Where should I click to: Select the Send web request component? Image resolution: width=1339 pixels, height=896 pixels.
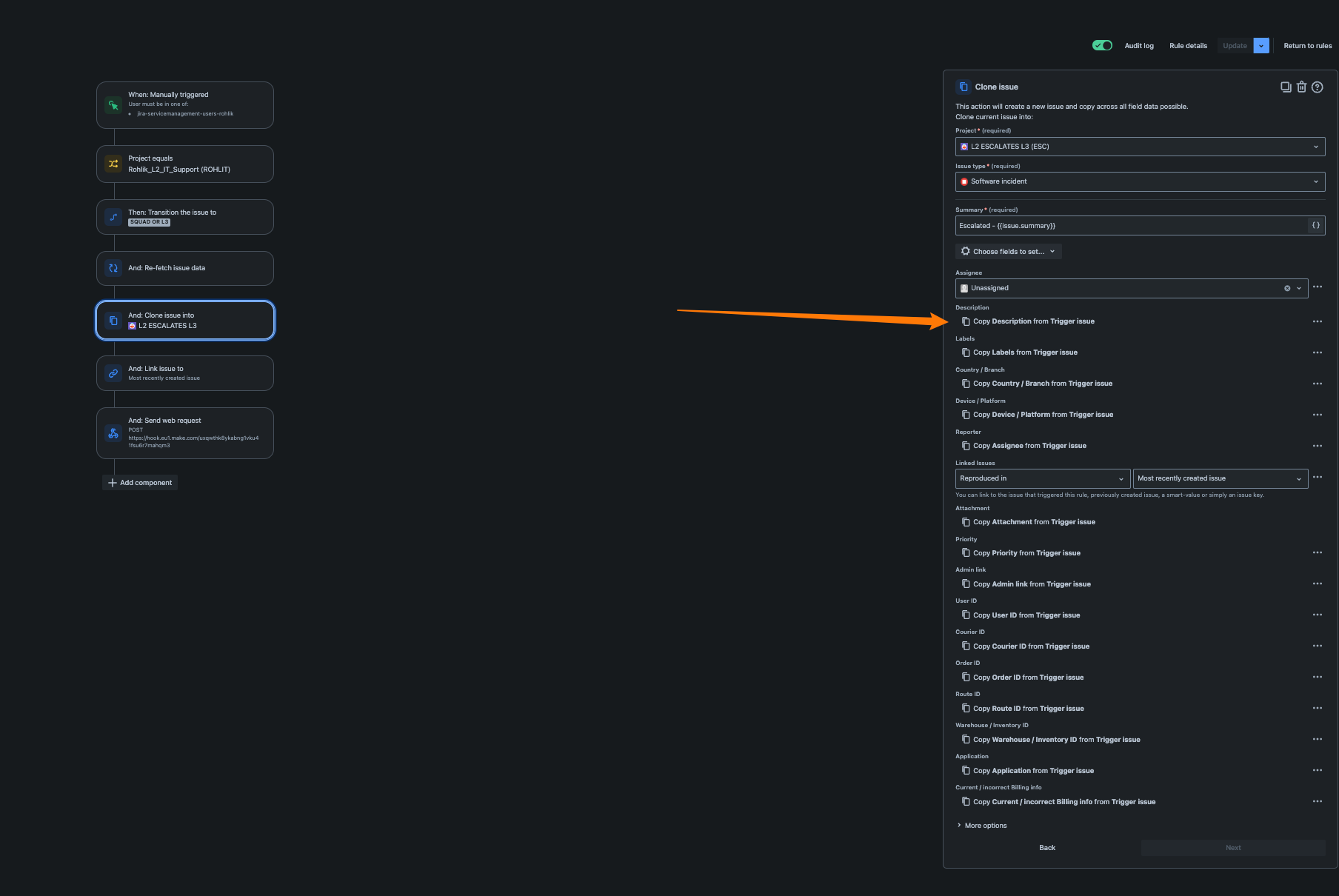[x=185, y=433]
